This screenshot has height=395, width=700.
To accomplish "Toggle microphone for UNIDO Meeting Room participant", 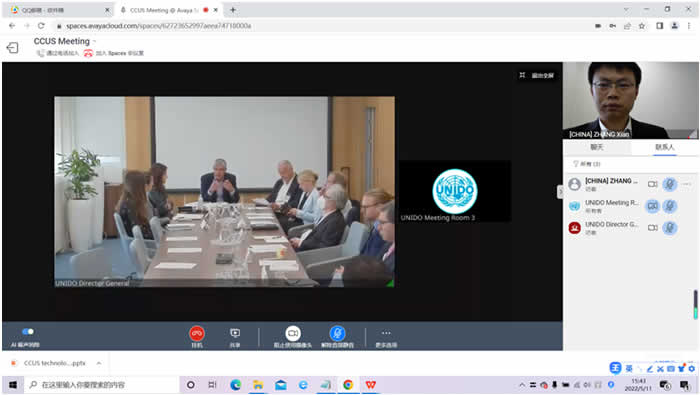I will [670, 206].
